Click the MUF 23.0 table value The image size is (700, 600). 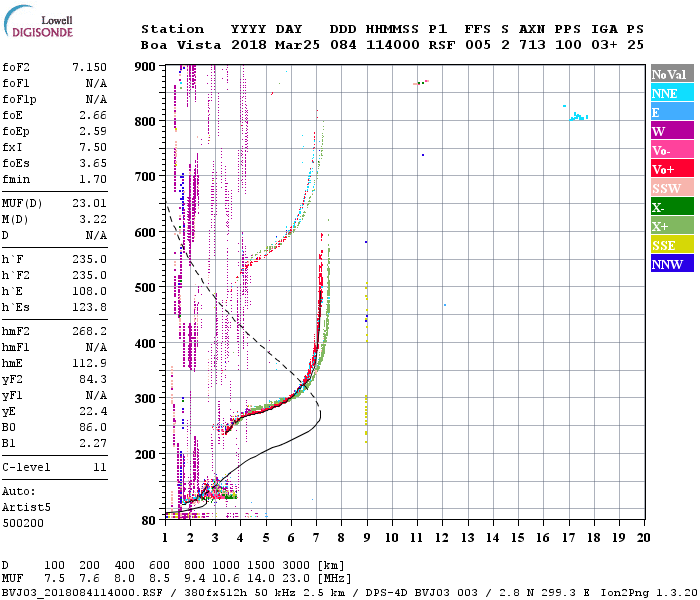pos(296,579)
